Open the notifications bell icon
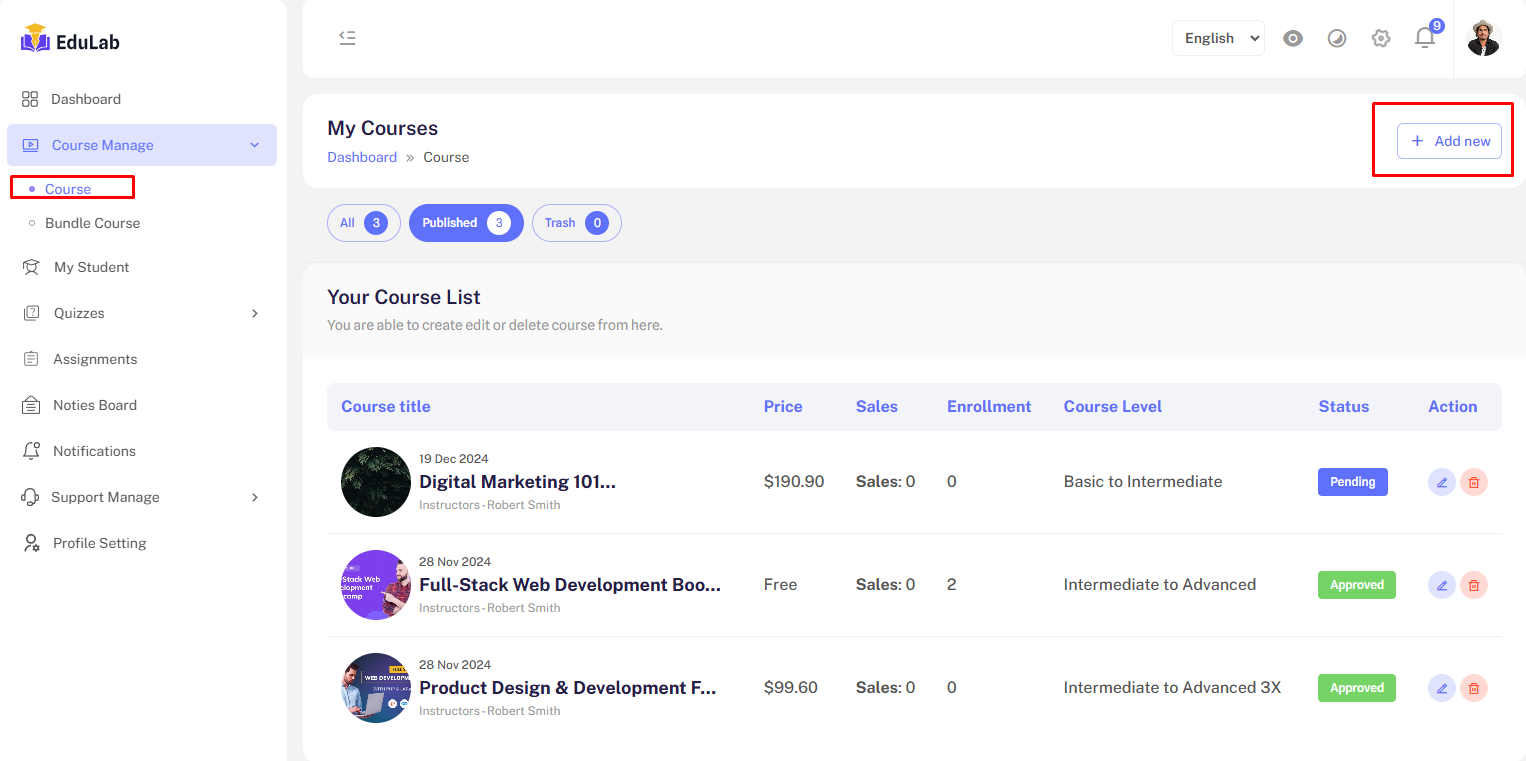Image resolution: width=1526 pixels, height=761 pixels. (1425, 38)
